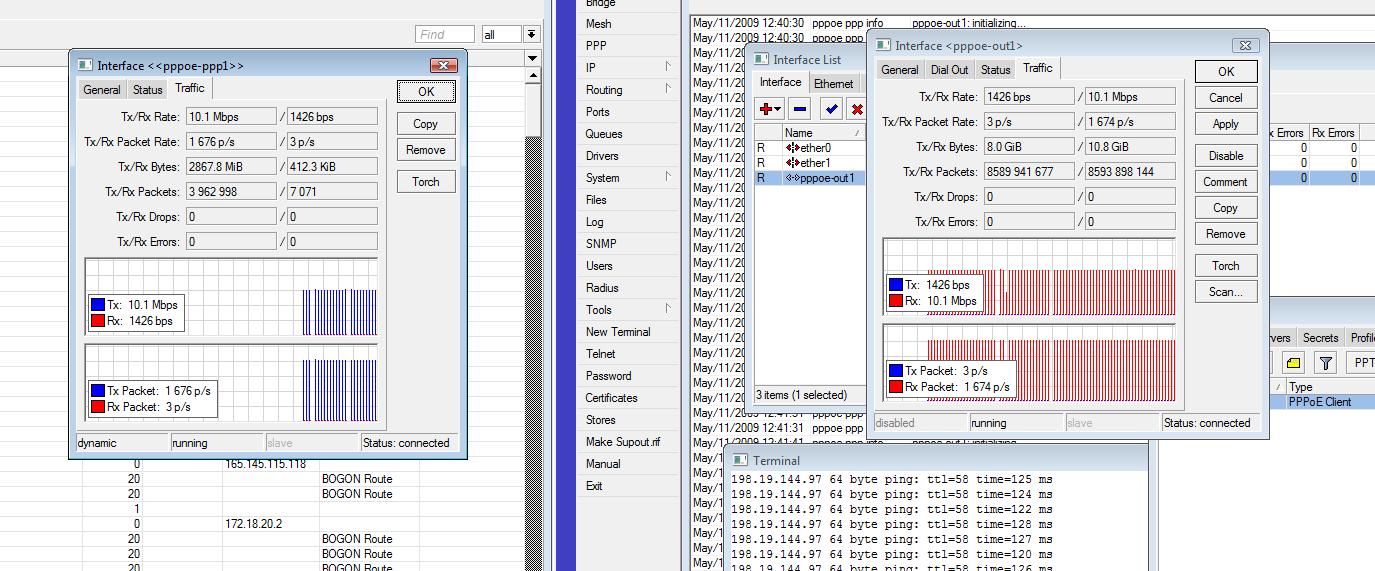The width and height of the screenshot is (1375, 571).
Task: Open the Add interface dropdown arrow
Action: (x=778, y=109)
